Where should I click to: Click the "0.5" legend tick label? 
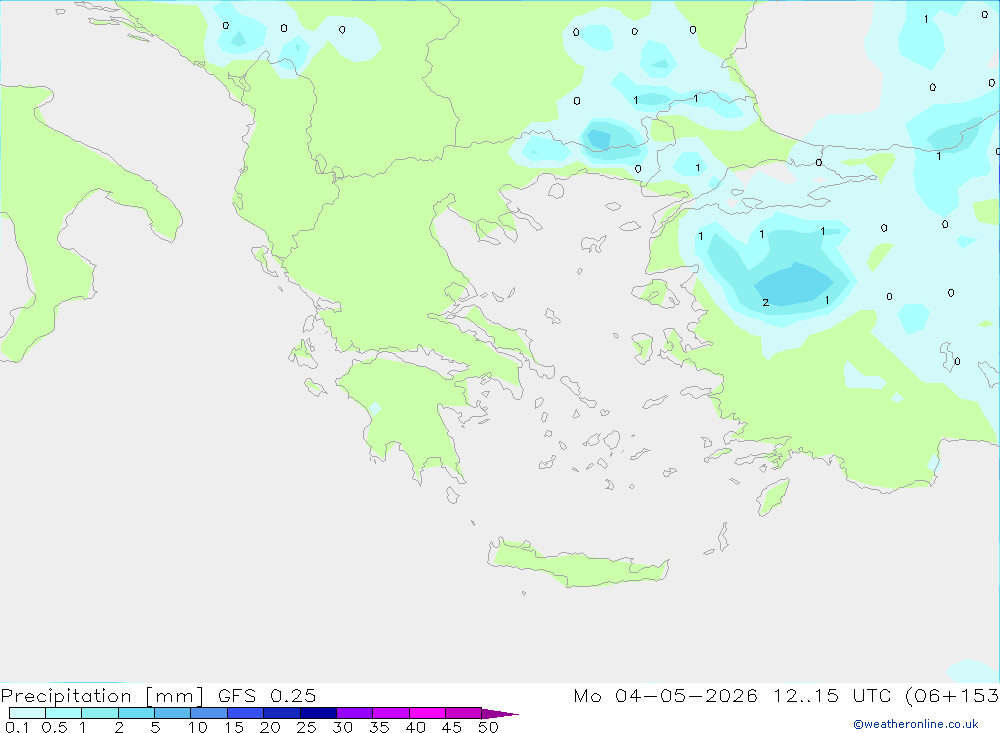(x=54, y=727)
